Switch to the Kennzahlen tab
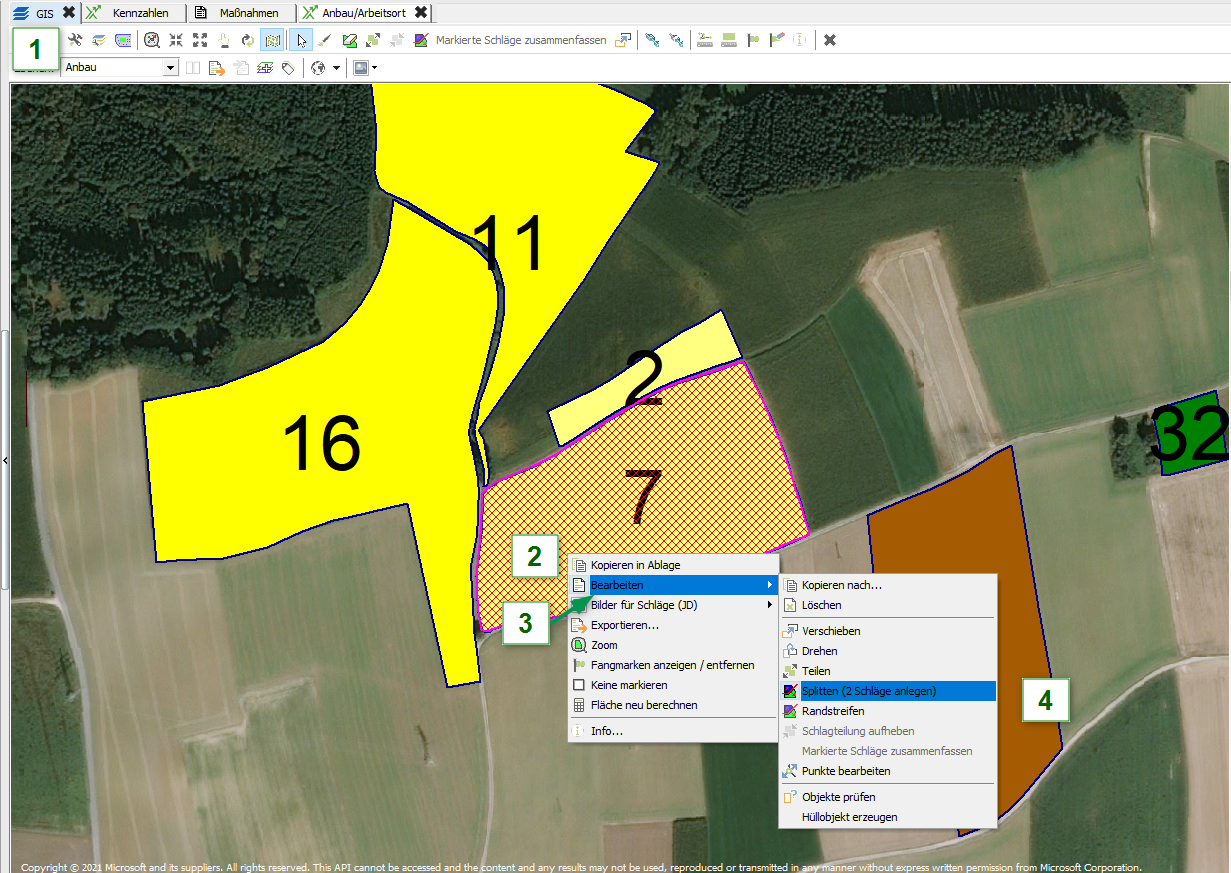The width and height of the screenshot is (1231, 873). [140, 13]
